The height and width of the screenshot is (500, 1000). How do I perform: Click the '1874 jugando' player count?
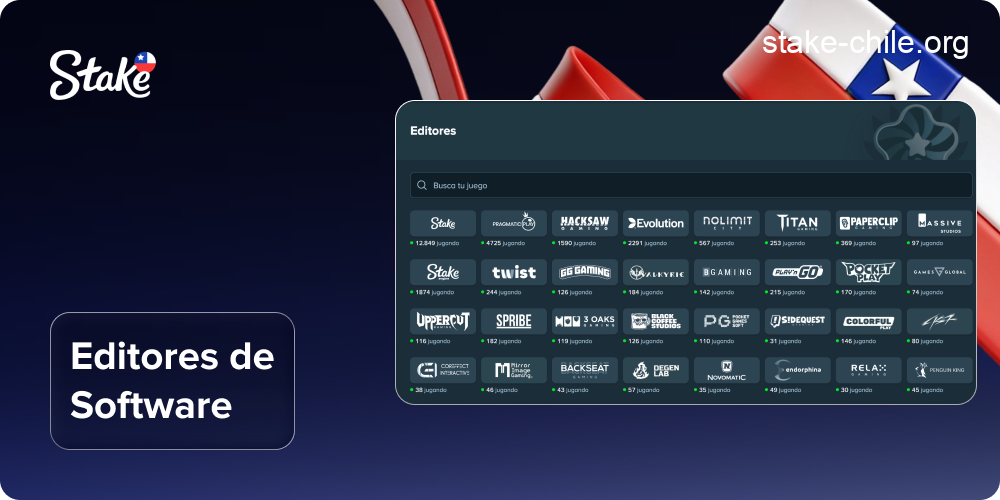(x=432, y=292)
